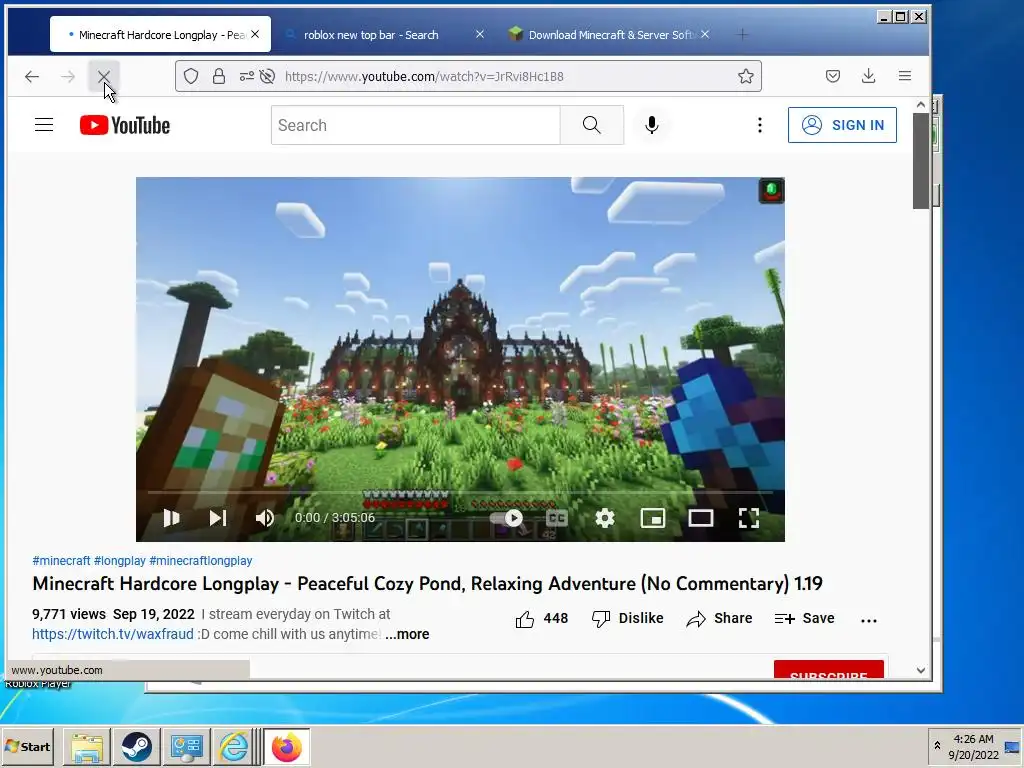
Task: Stop loading the page
Action: 103,76
